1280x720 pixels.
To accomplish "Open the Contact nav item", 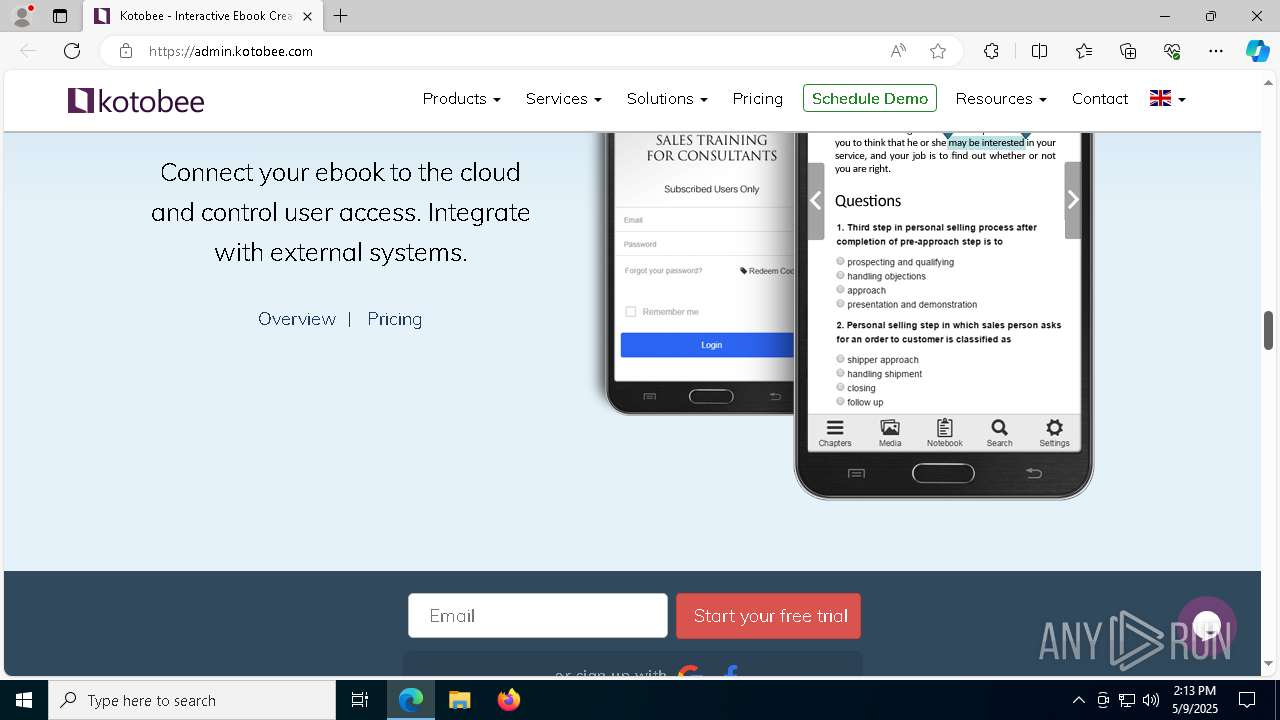I will tap(1100, 98).
